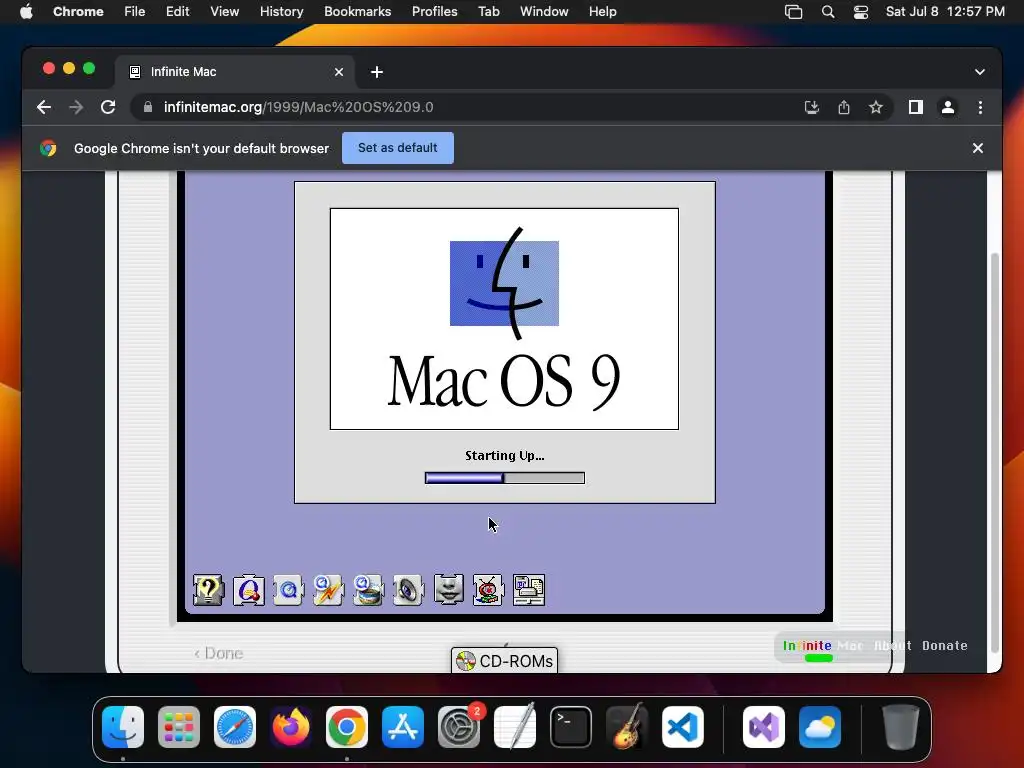
Task: View site information via lock icon
Action: [x=148, y=107]
